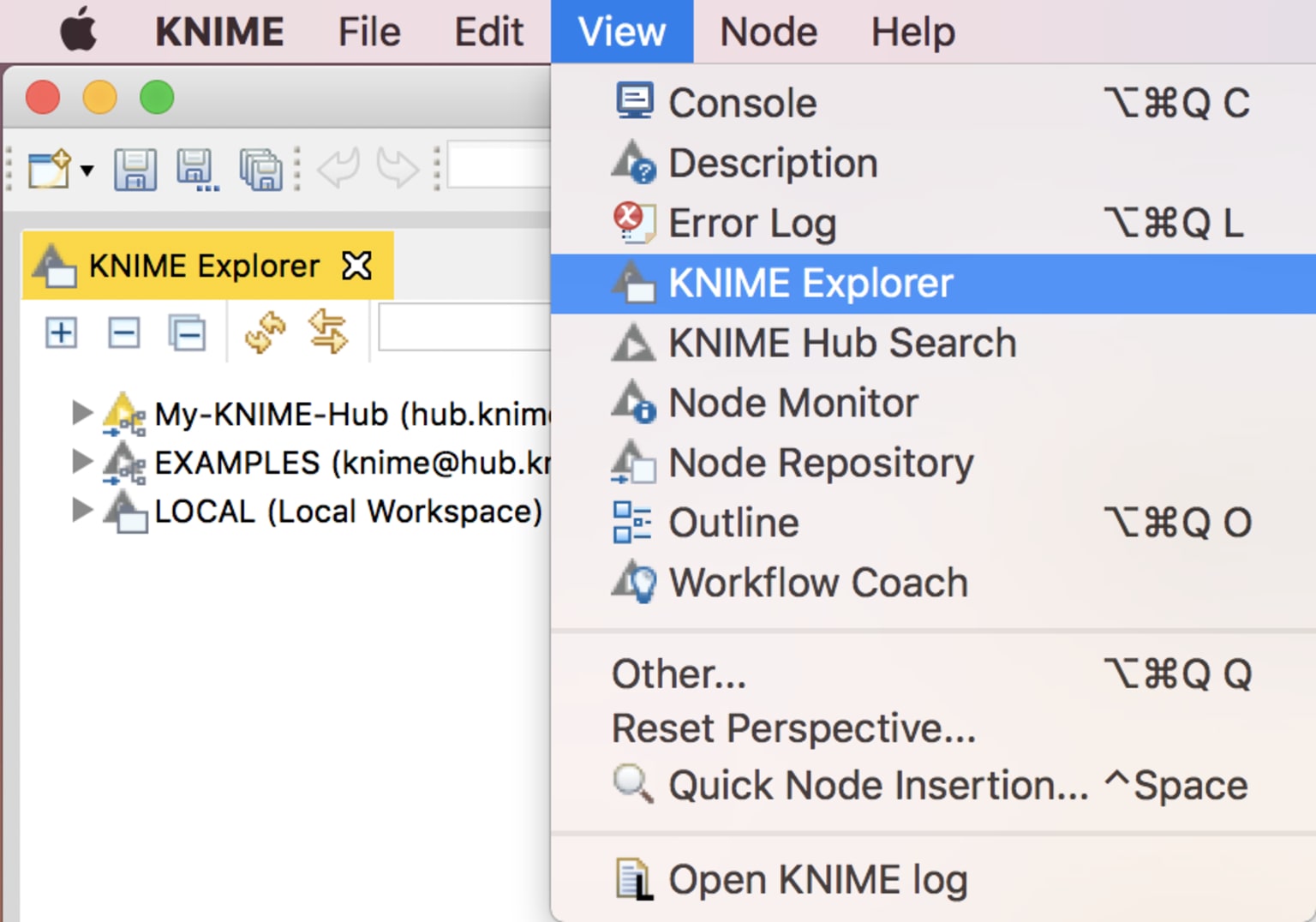Open the Apple menu
This screenshot has width=1316, height=922.
point(78,31)
